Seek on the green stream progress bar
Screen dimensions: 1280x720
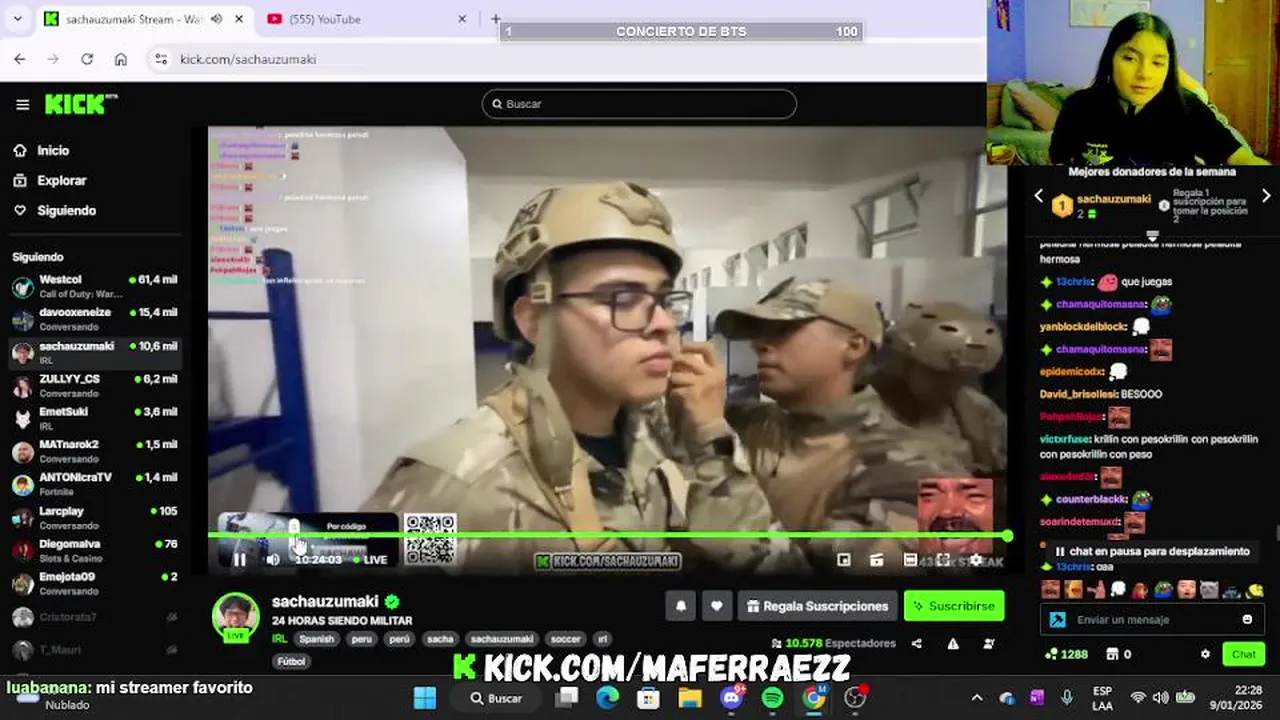tap(609, 536)
